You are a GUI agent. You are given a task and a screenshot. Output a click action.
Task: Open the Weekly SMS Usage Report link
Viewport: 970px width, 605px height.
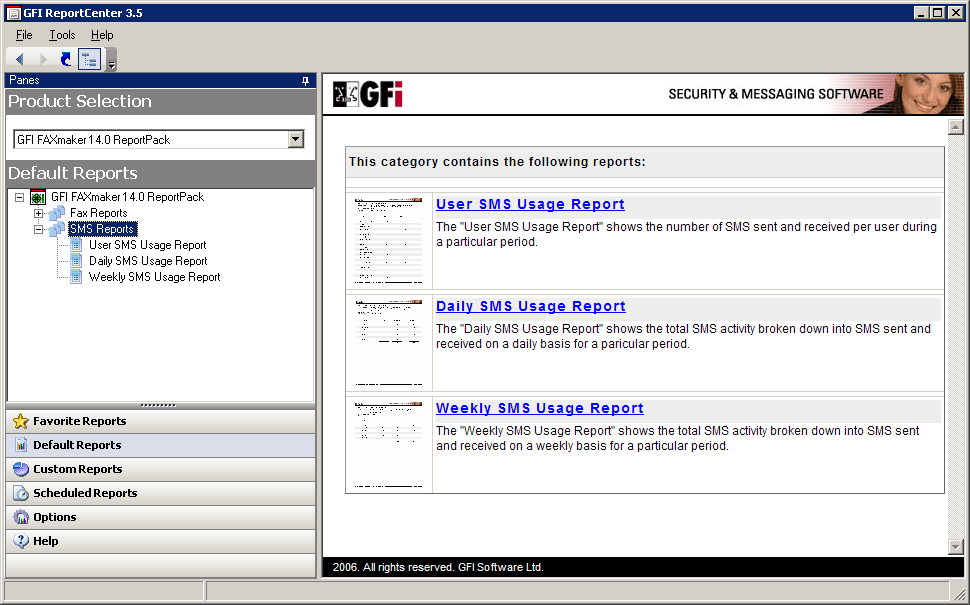(539, 408)
